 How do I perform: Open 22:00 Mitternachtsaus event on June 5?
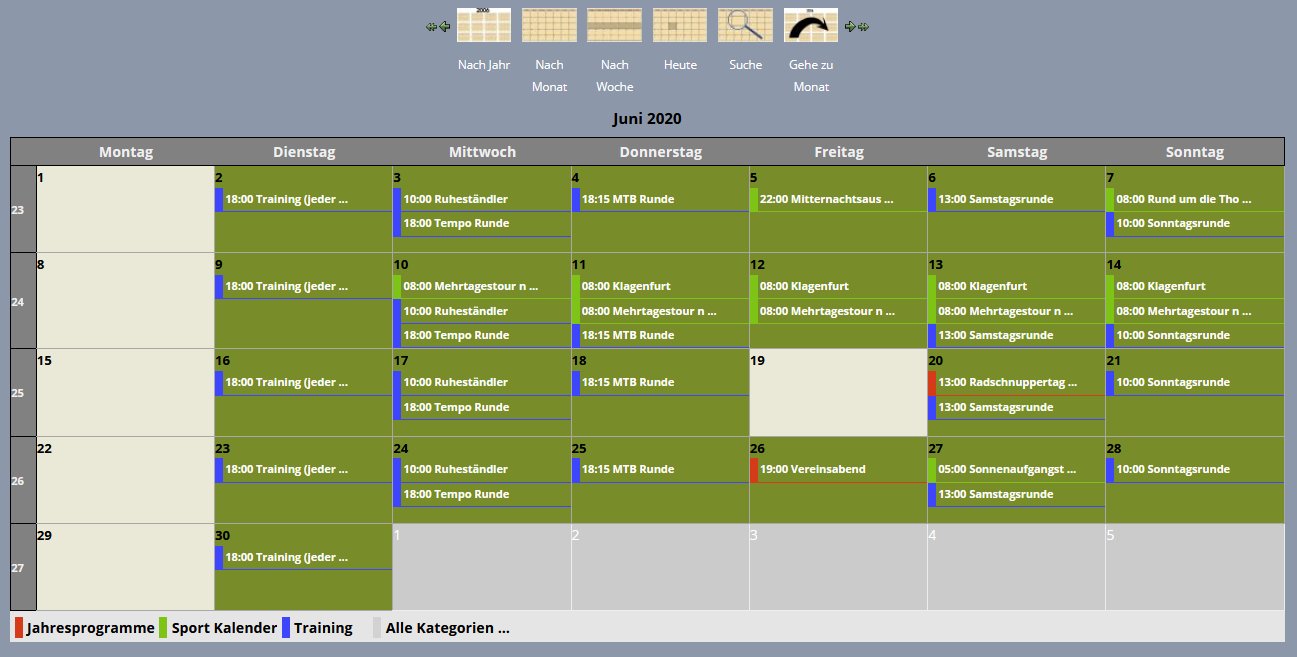click(x=826, y=199)
